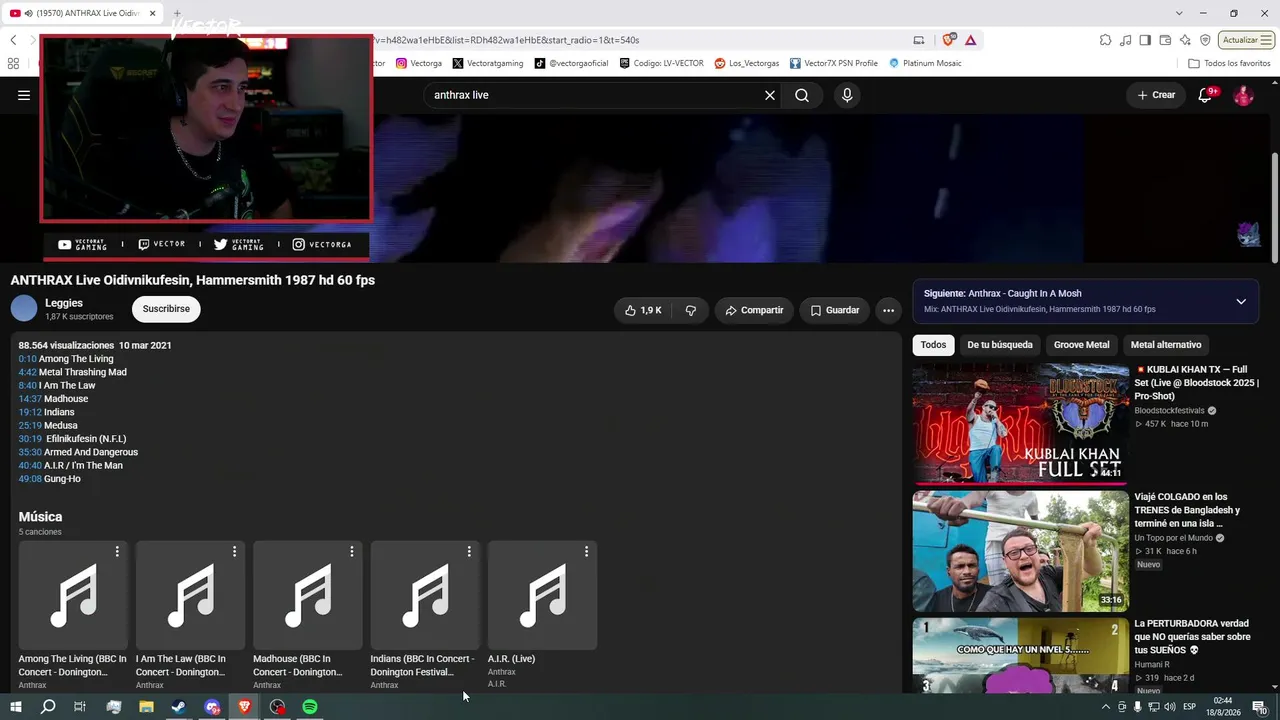Open Brave Shields lion icon

949,40
